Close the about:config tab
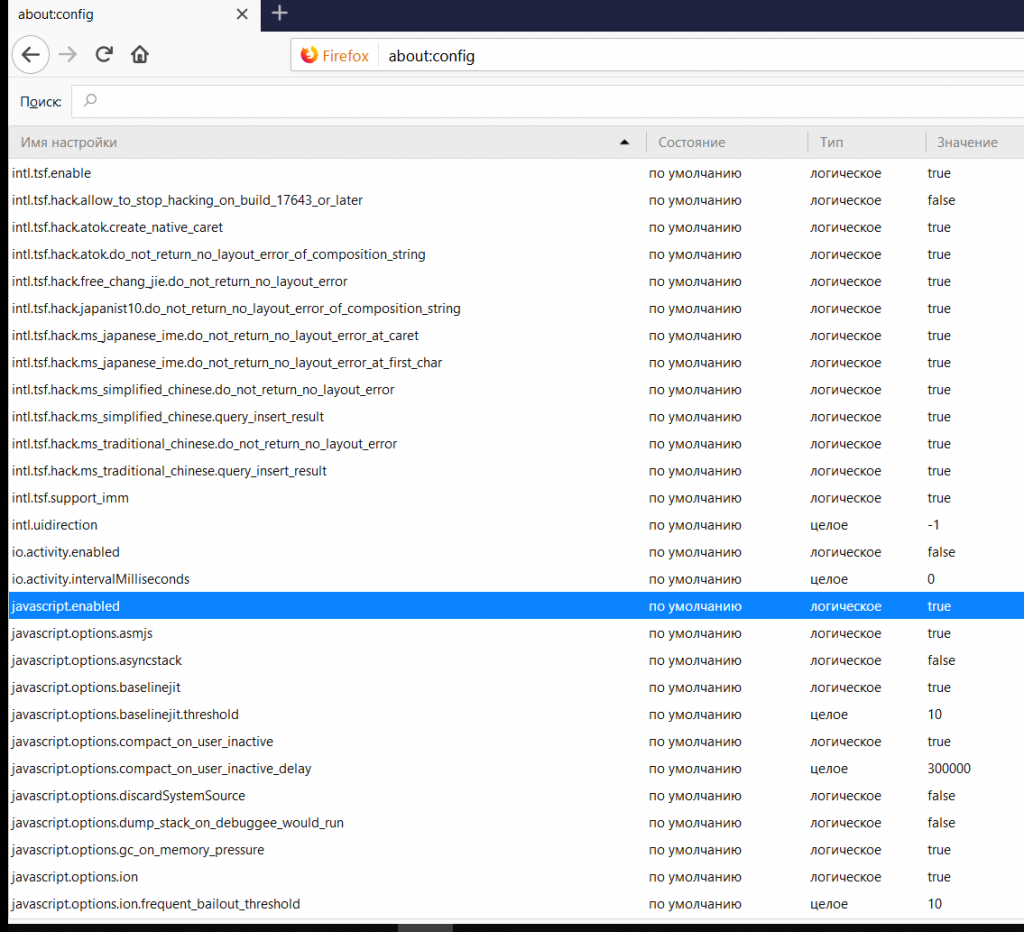The width and height of the screenshot is (1024, 932). pos(241,14)
